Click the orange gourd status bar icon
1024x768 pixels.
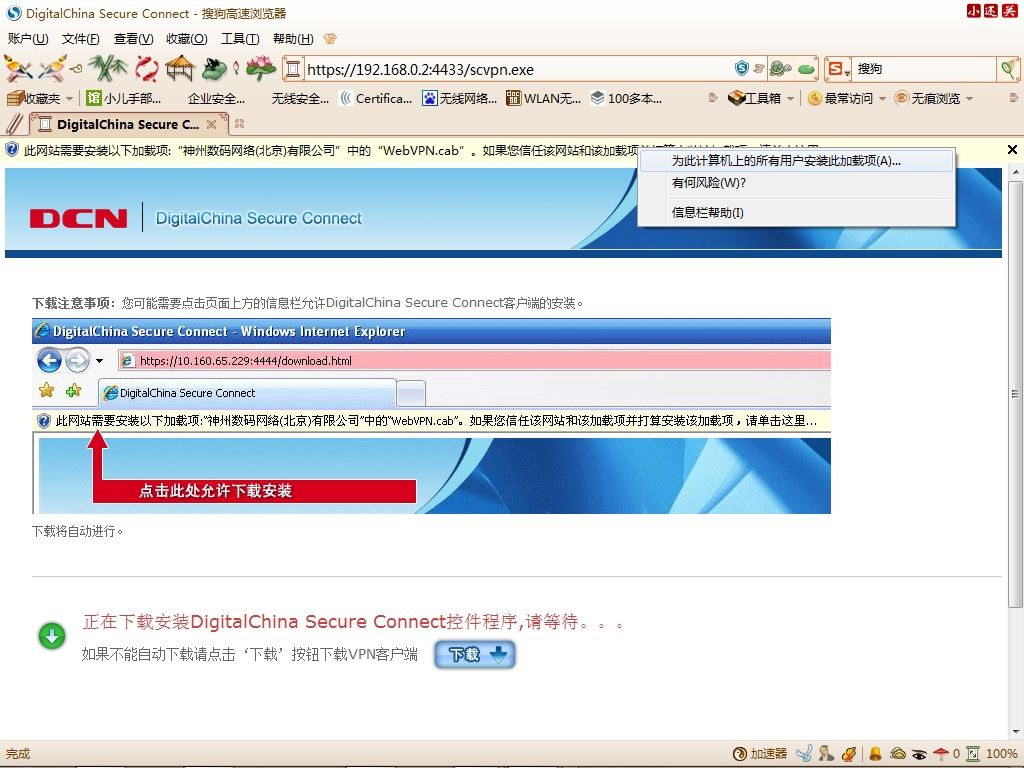pyautogui.click(x=849, y=754)
